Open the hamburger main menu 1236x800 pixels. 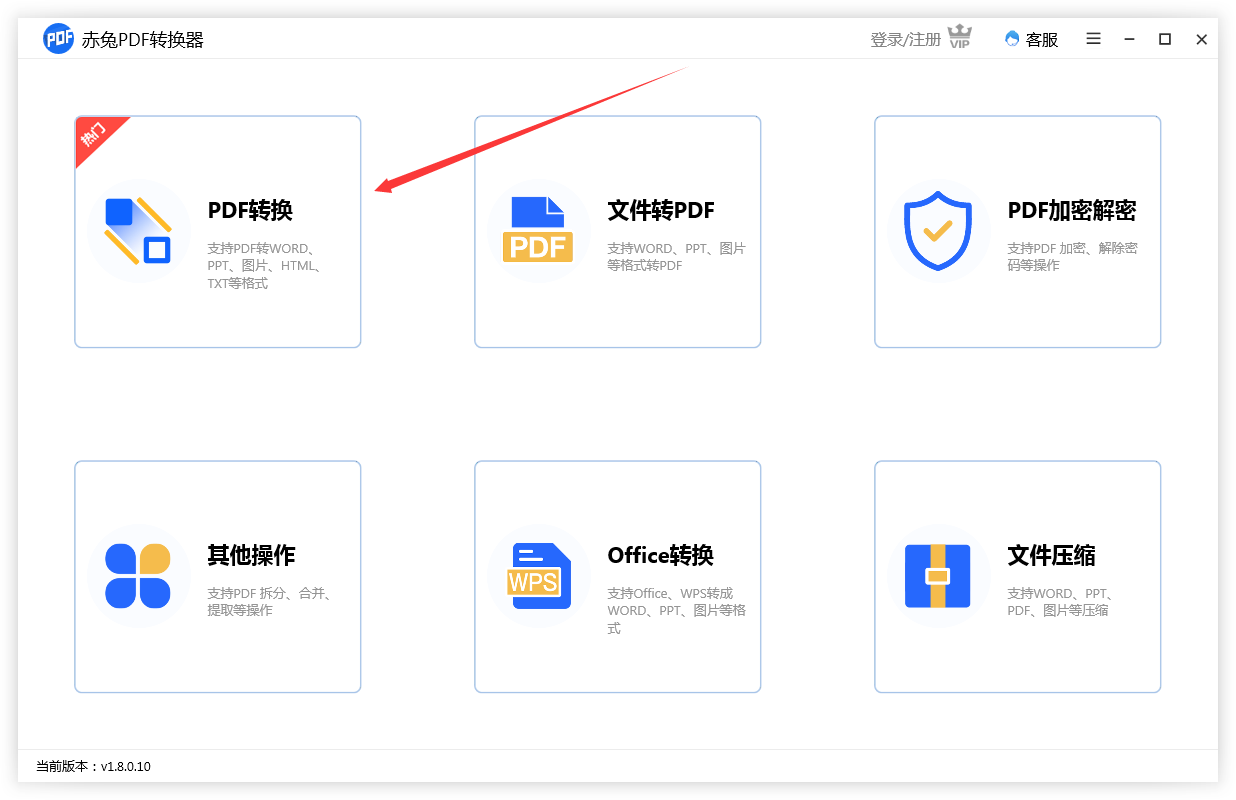(1093, 39)
